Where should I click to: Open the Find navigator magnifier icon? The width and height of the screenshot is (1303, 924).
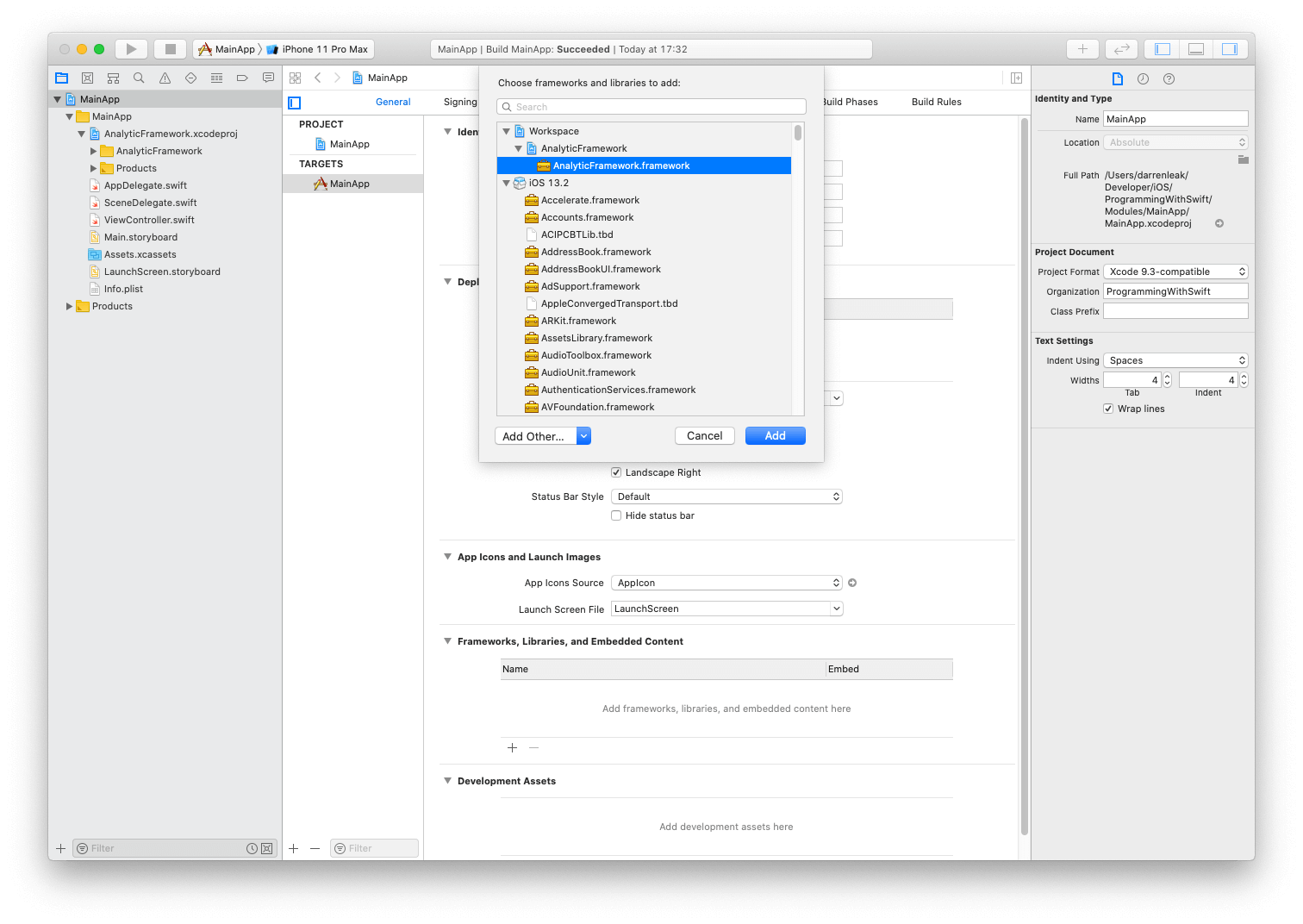pos(139,78)
